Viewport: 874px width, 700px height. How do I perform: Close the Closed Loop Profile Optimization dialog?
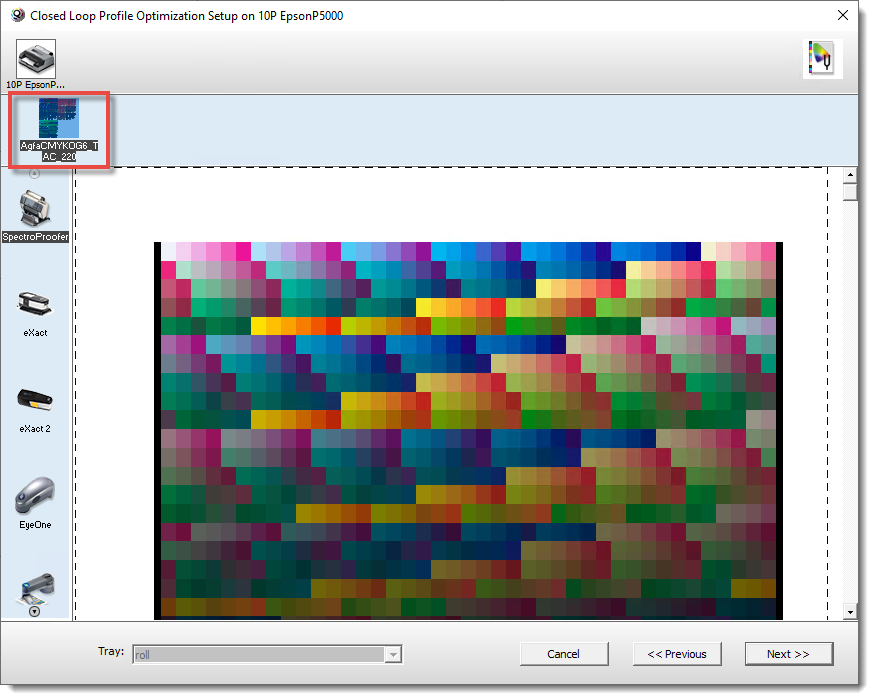click(843, 15)
